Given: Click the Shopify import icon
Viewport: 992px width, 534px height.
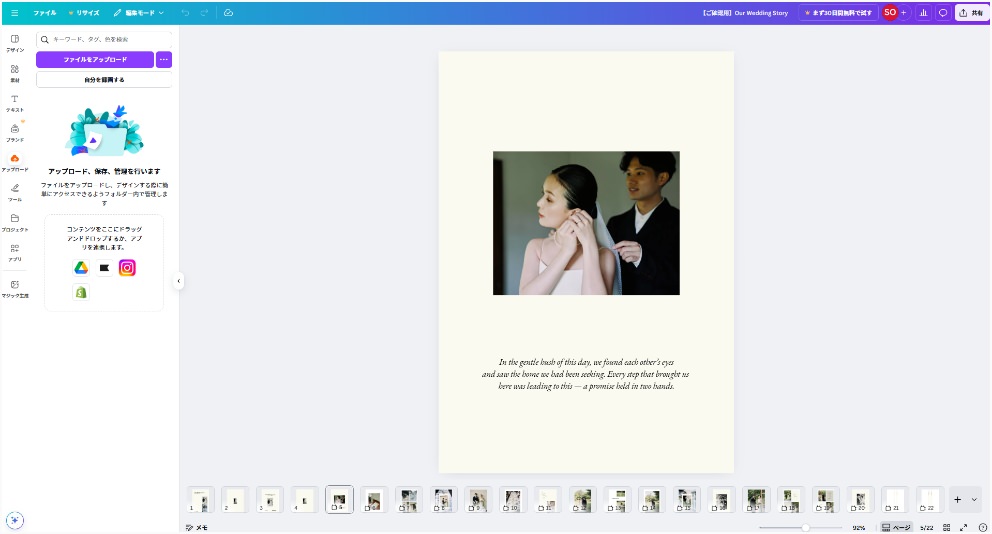Looking at the screenshot, I should tap(81, 292).
